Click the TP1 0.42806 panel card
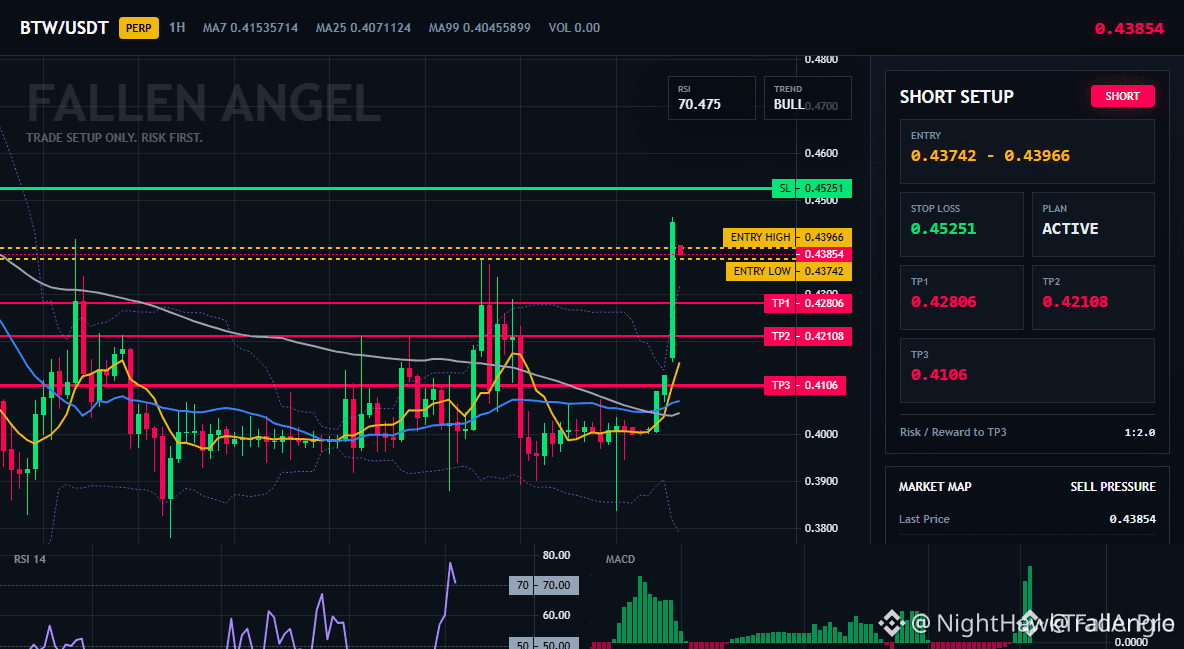This screenshot has width=1184, height=649. pos(961,297)
